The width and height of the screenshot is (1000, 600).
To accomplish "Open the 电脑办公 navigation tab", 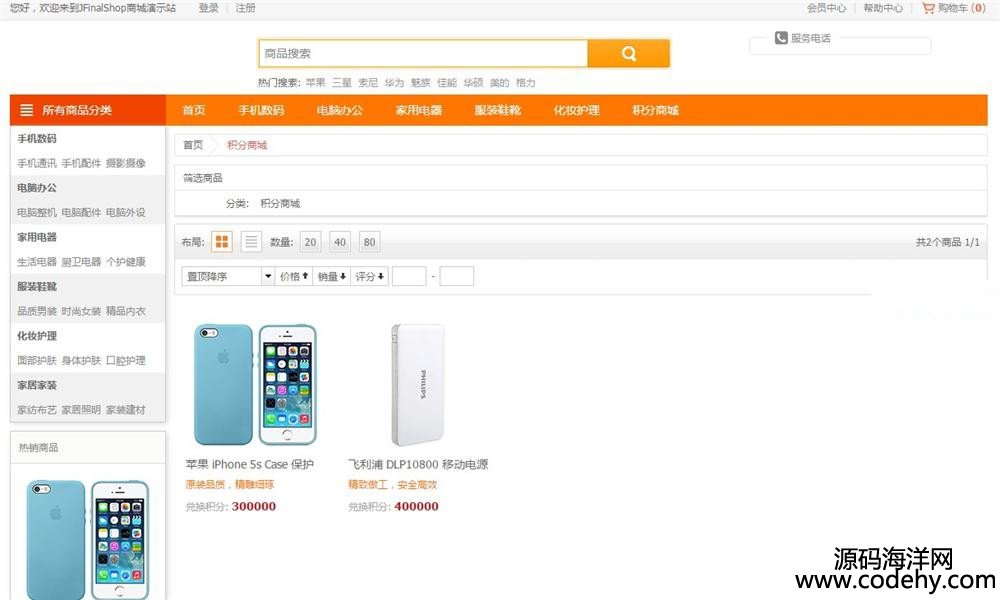I will 340,110.
